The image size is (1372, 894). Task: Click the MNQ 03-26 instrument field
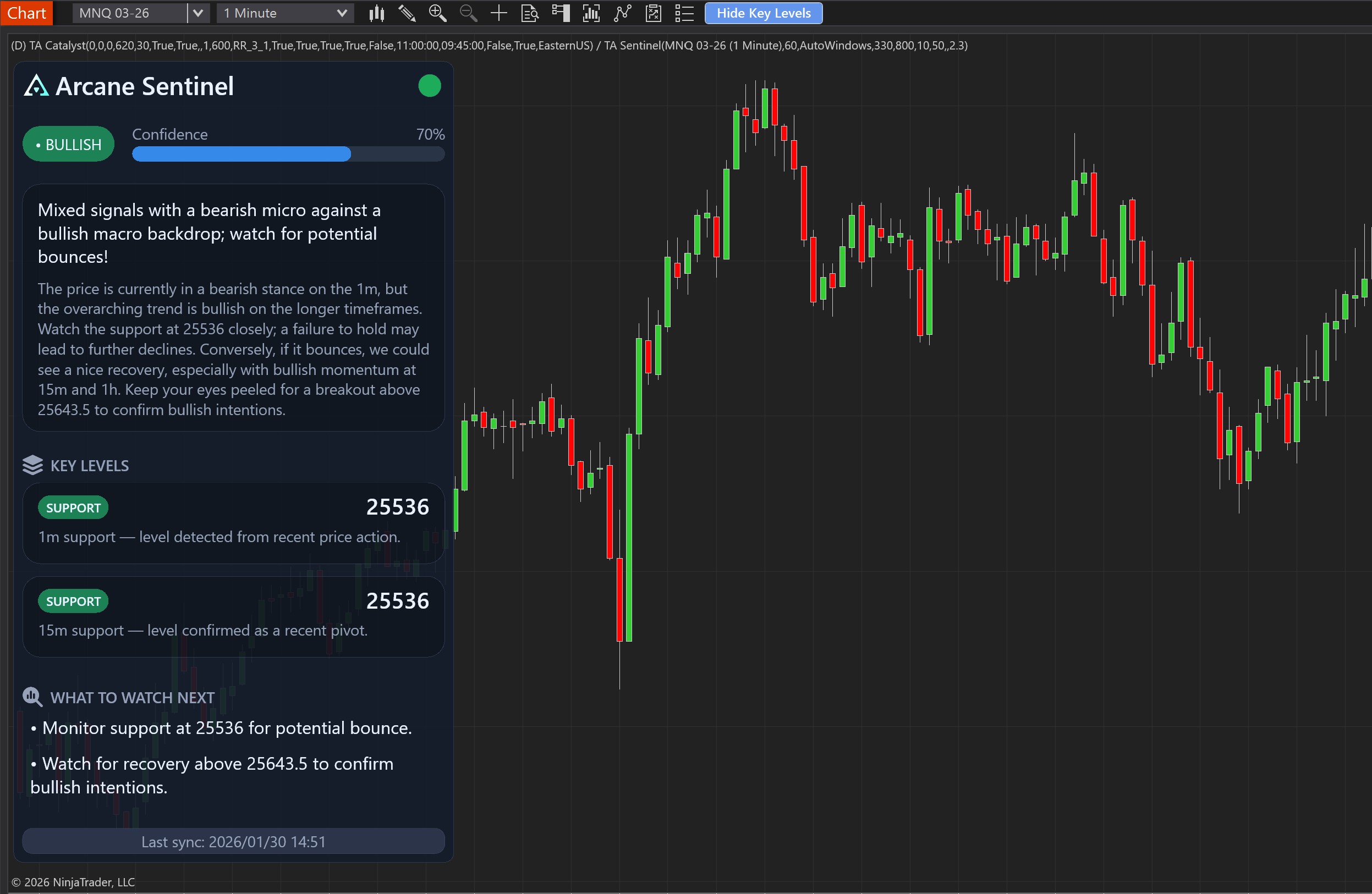(130, 13)
